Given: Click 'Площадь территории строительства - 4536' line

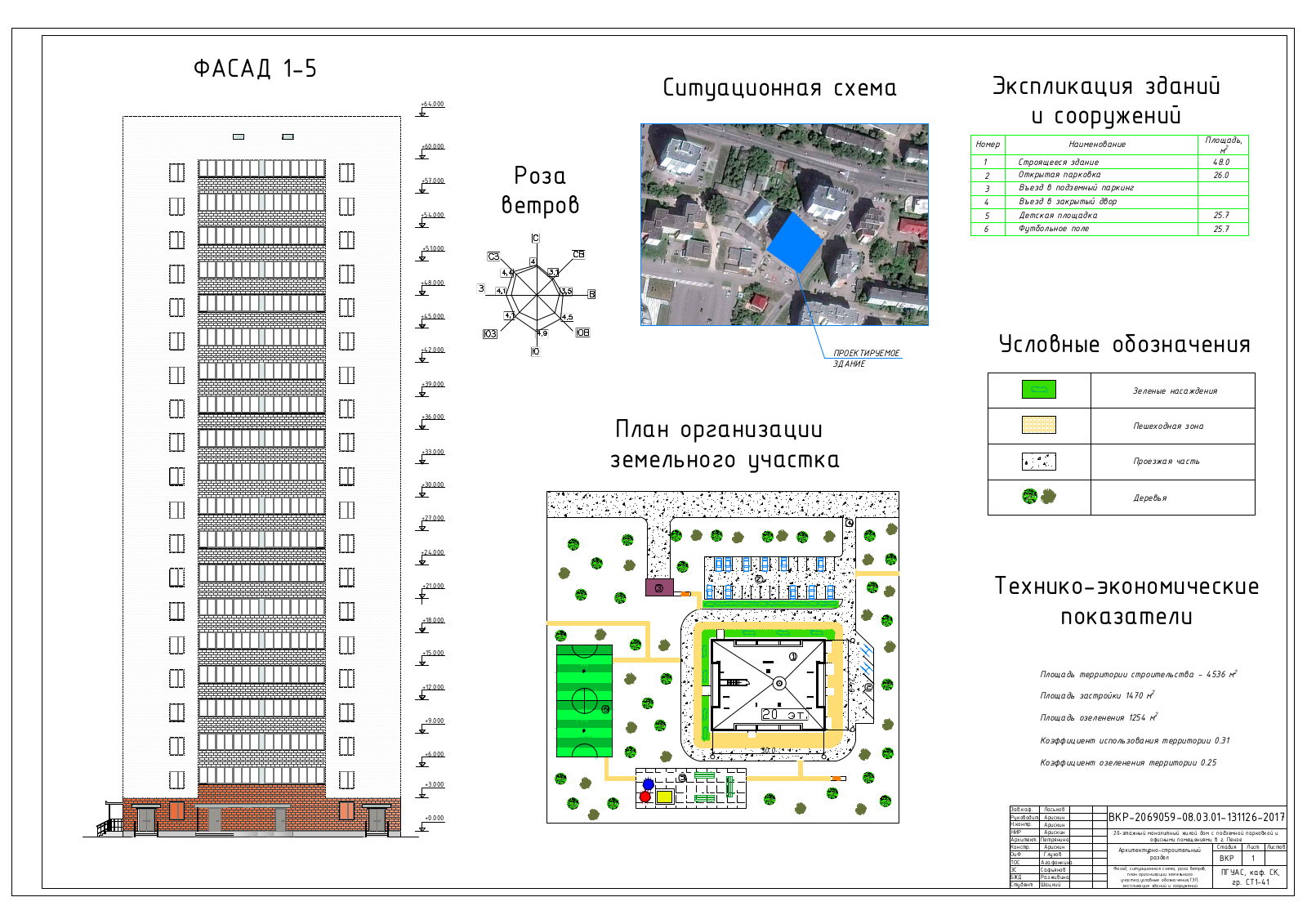Looking at the screenshot, I should click(1139, 674).
